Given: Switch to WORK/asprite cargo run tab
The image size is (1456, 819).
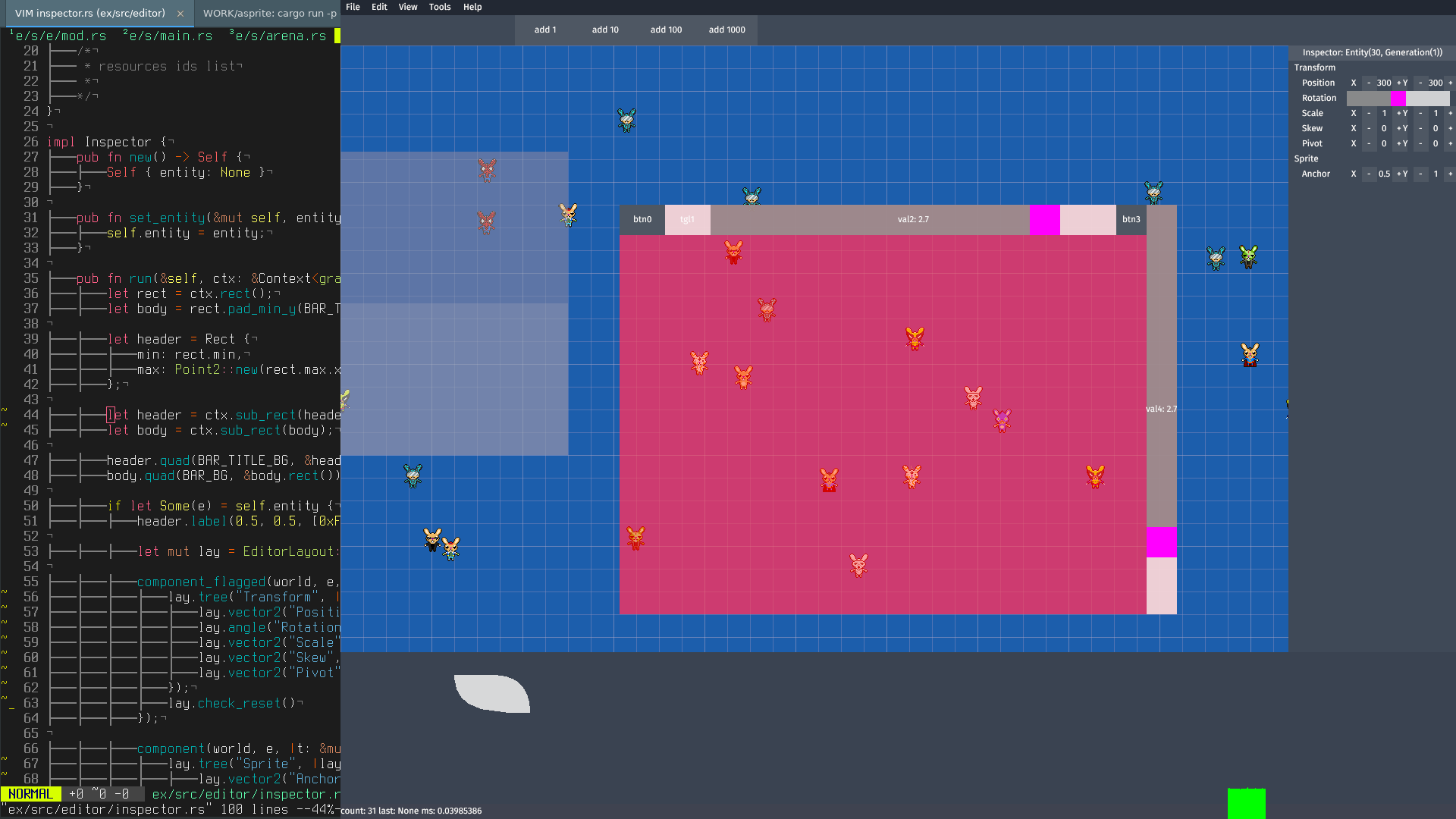Looking at the screenshot, I should pos(269,13).
